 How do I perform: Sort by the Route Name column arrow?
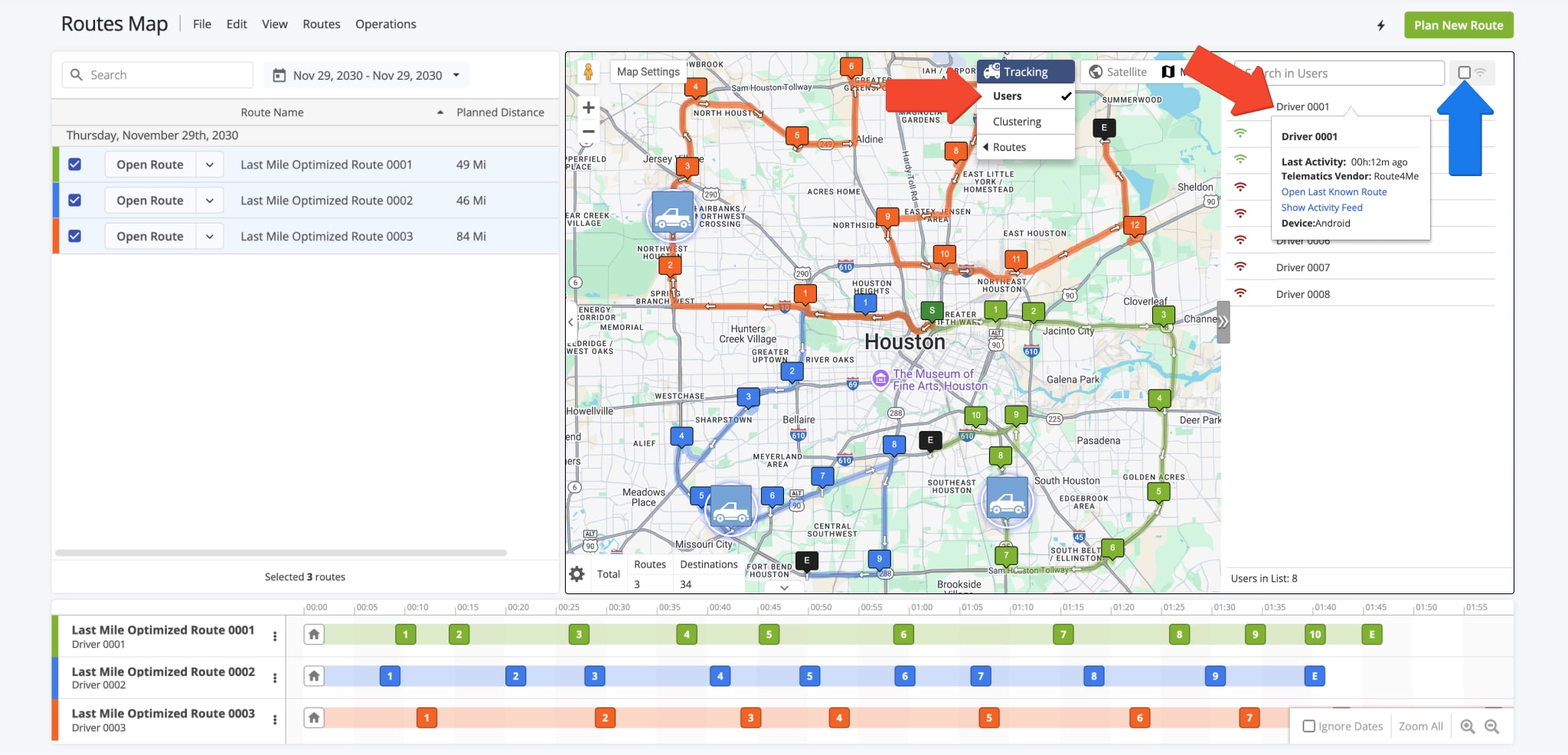pos(440,113)
